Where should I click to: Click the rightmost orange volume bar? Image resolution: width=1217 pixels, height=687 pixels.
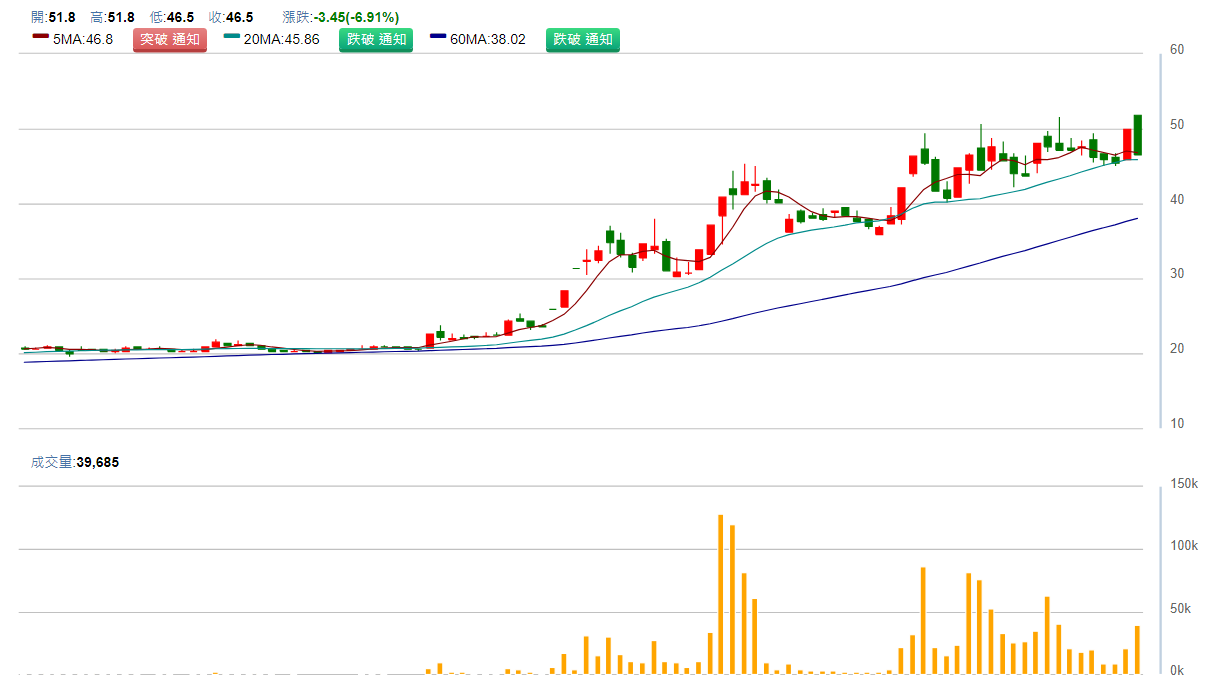pos(1138,650)
